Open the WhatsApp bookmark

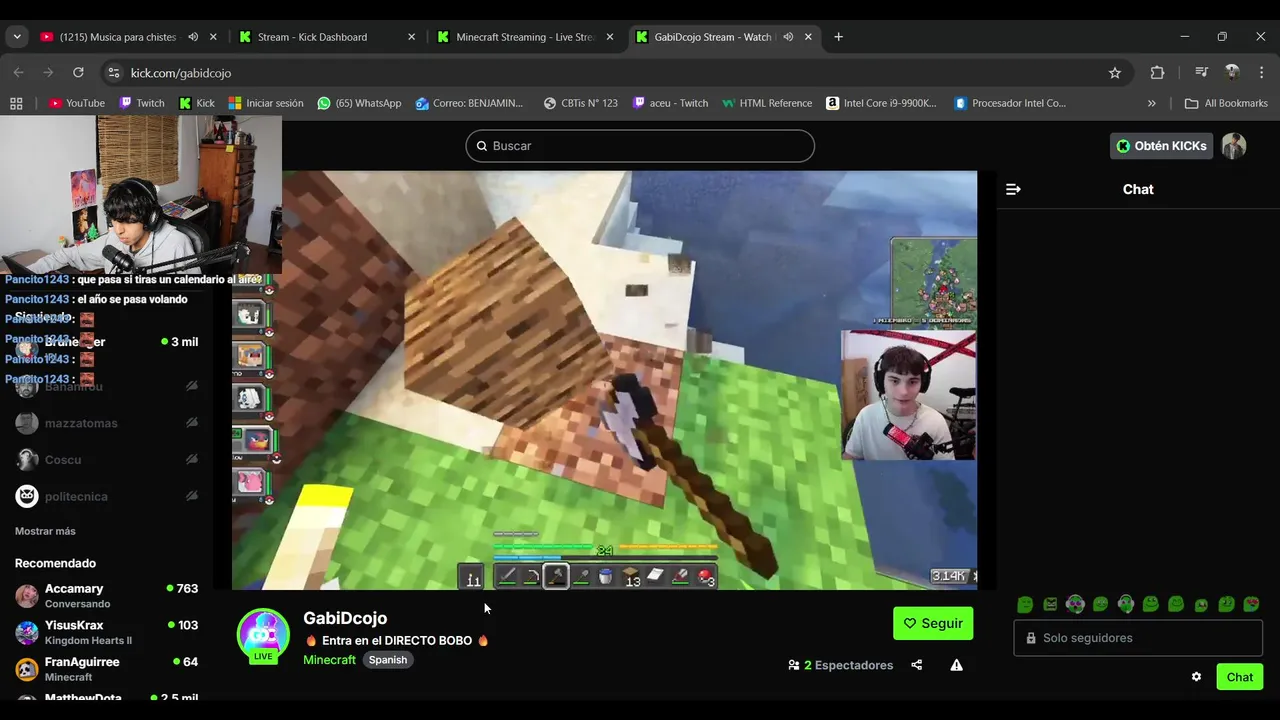click(x=359, y=103)
